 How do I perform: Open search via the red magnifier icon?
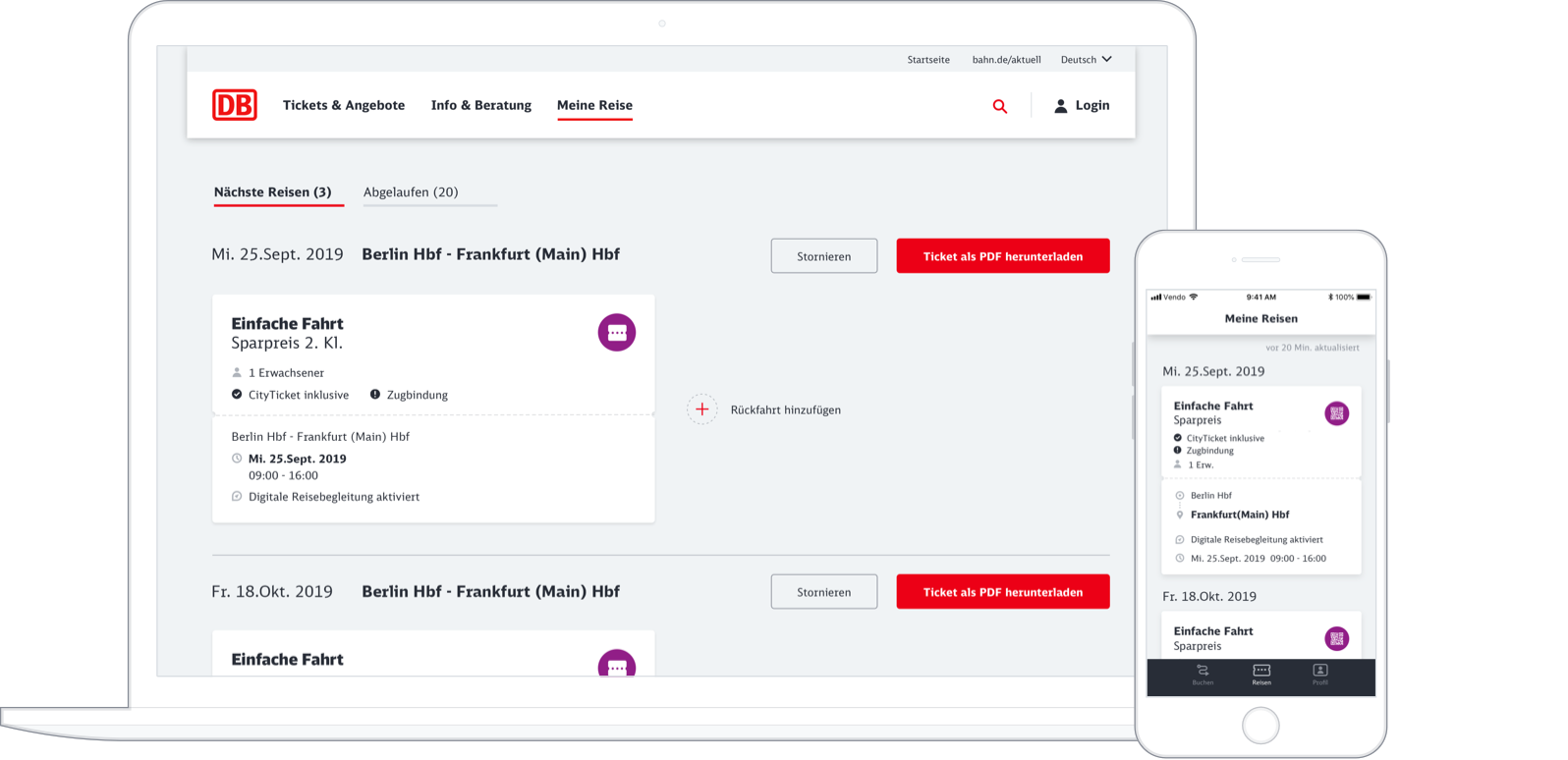point(999,106)
